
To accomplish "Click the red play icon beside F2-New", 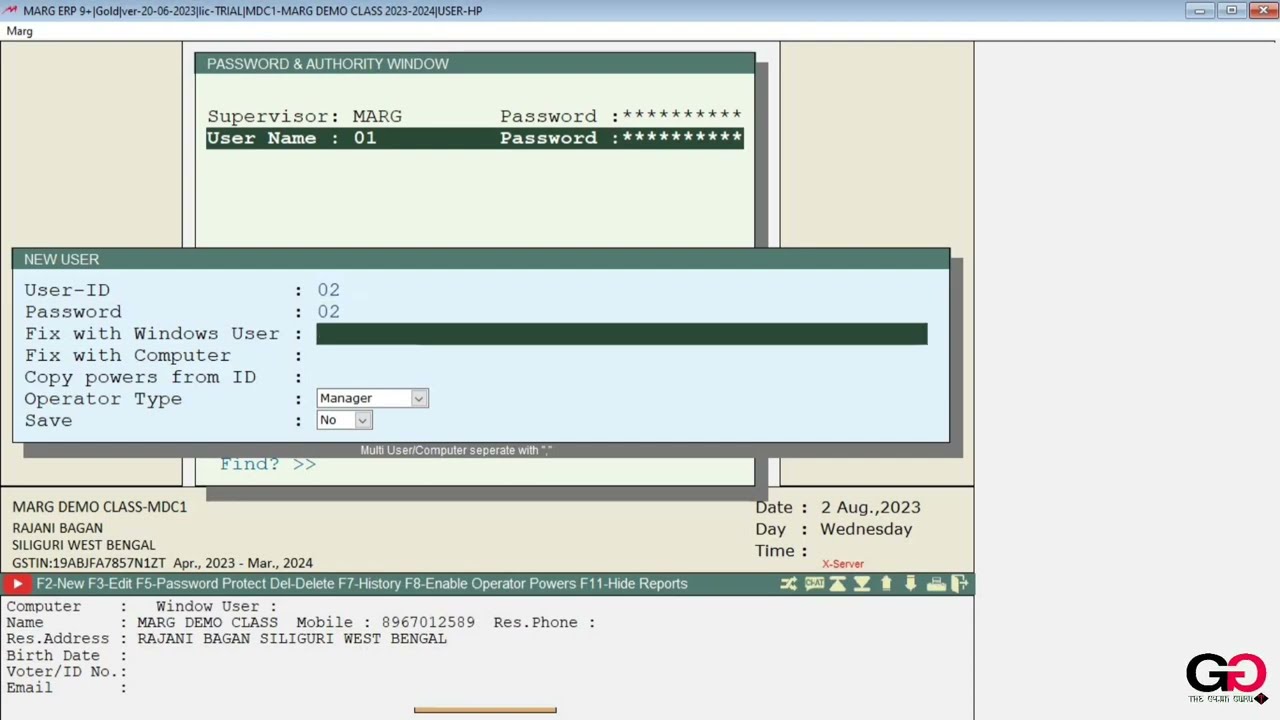I will tap(18, 584).
